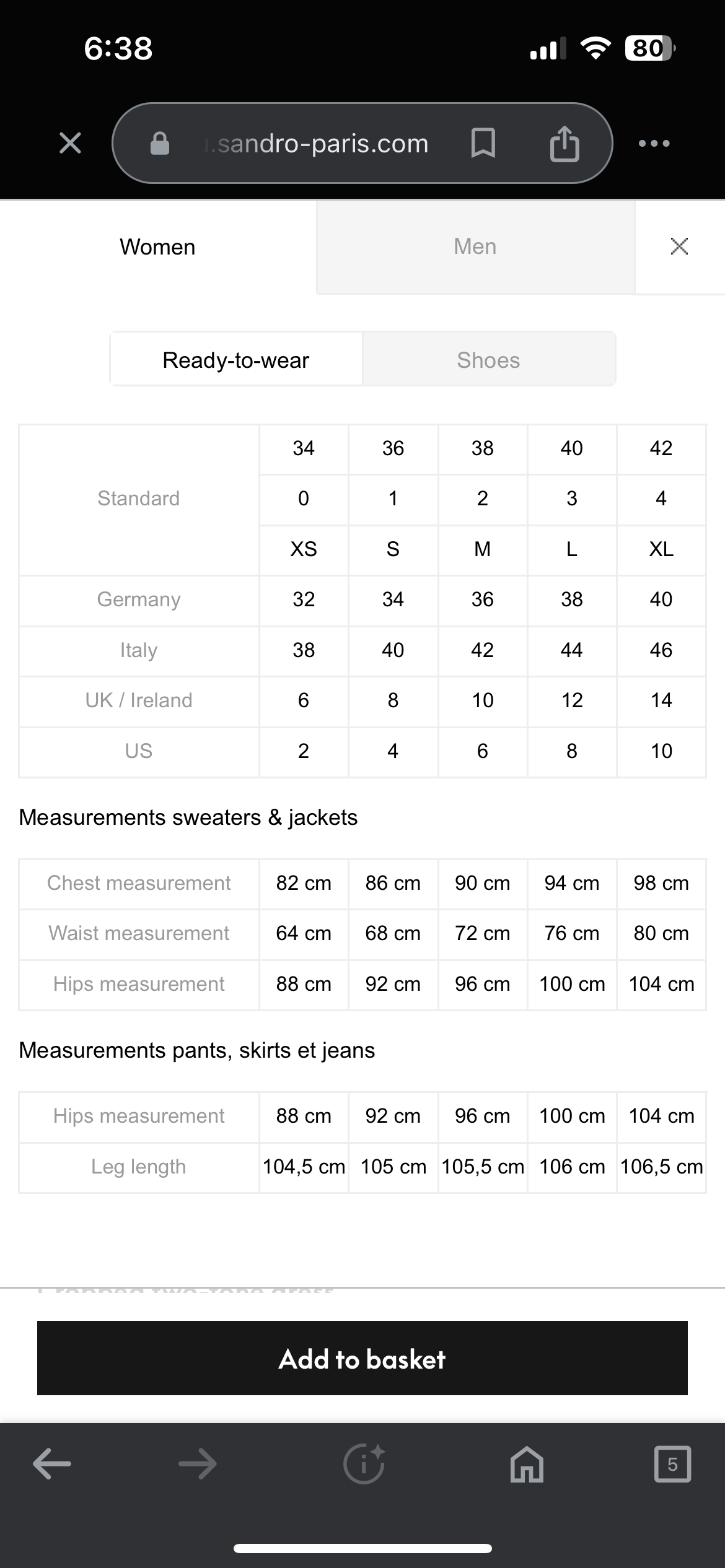725x1568 pixels.
Task: Close the size guide panel
Action: pos(679,246)
